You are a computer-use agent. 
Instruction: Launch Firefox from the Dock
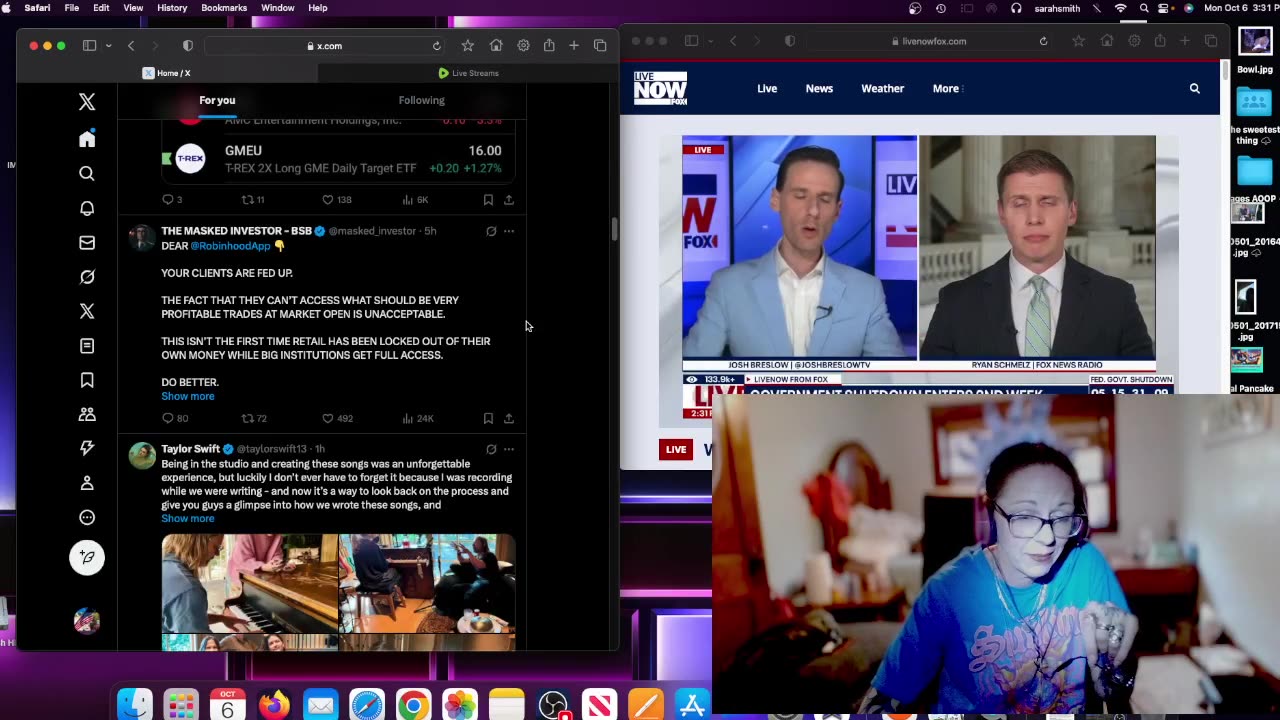(x=274, y=705)
